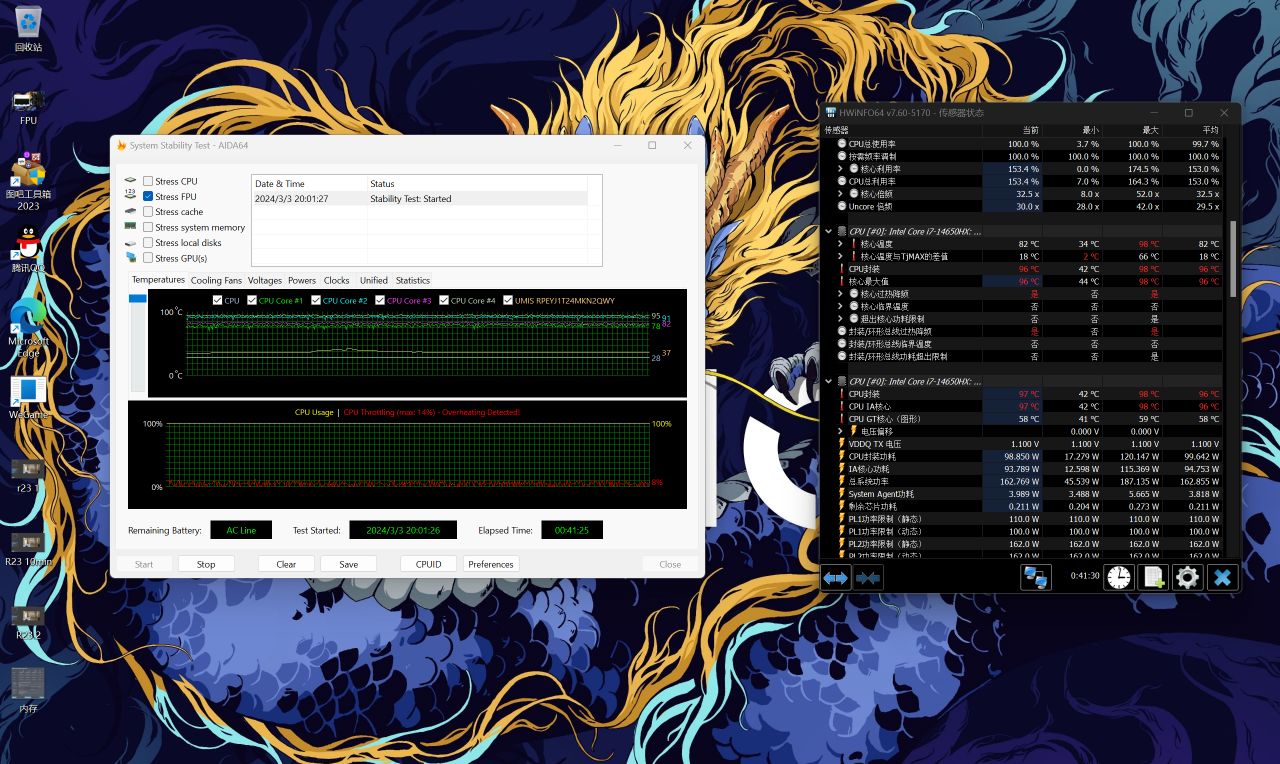Click the 平均 column header in HWiNFO
The width and height of the screenshot is (1280, 764).
[1191, 130]
